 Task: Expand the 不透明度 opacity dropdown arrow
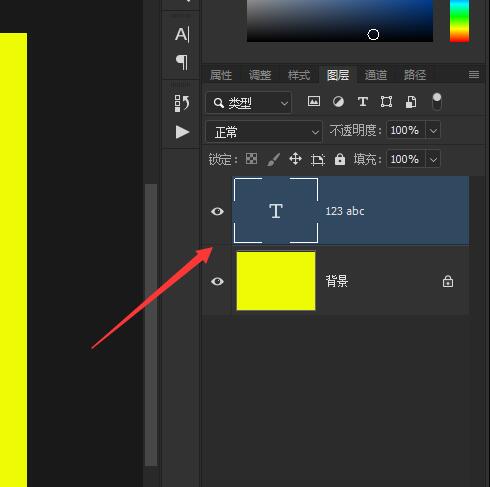tap(433, 130)
